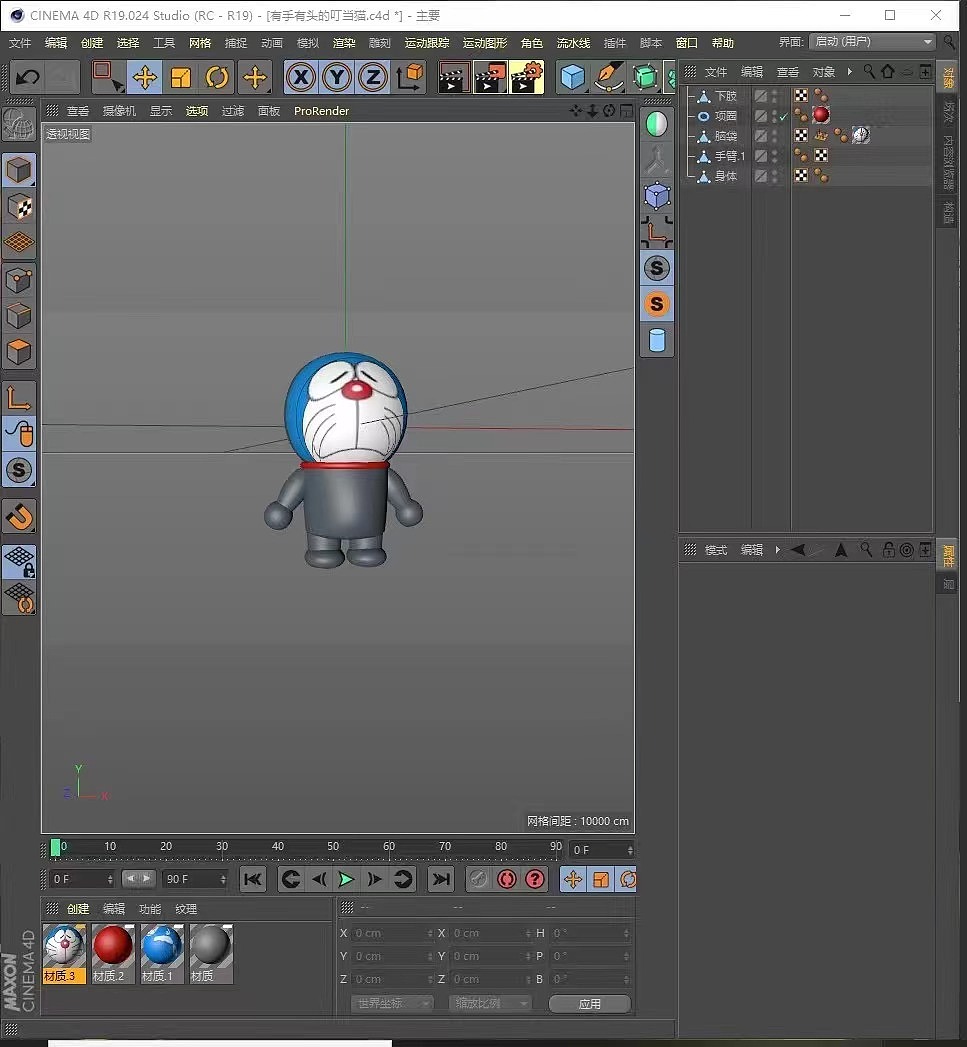Click the X position input field

click(393, 933)
